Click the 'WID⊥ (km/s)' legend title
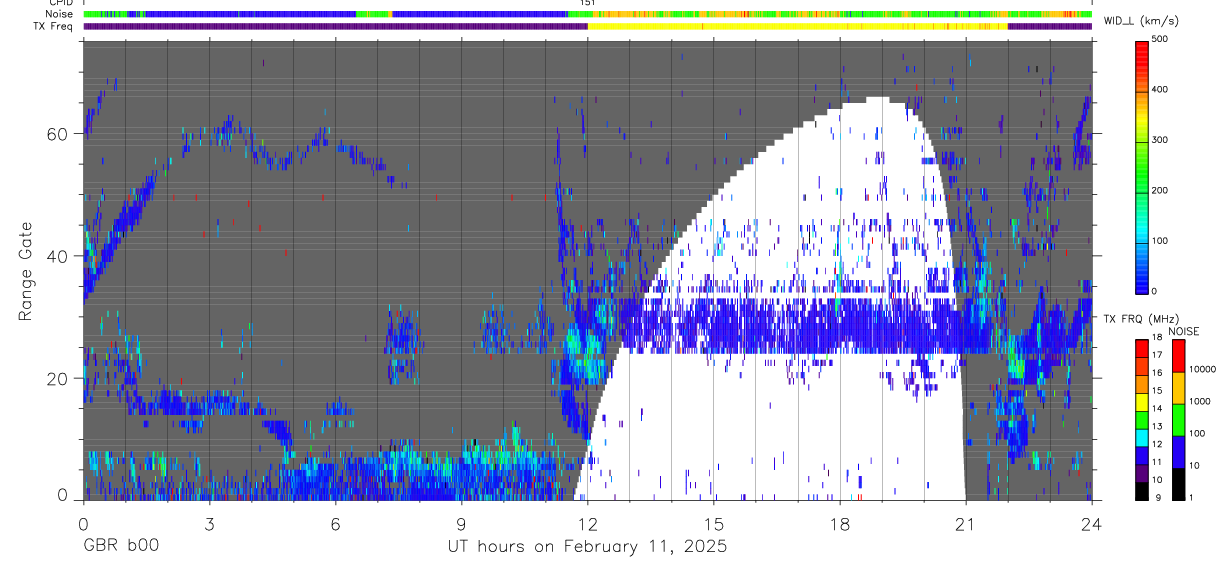The image size is (1228, 567). coord(1141,20)
